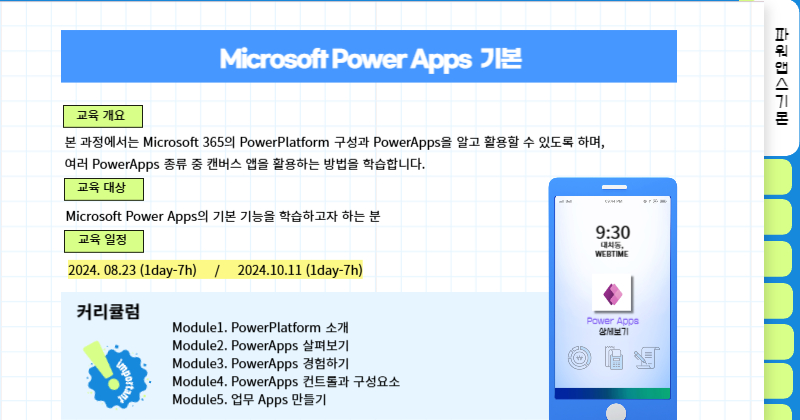Click the 9:30 time on the phone screen
The width and height of the screenshot is (800, 420).
tap(613, 233)
